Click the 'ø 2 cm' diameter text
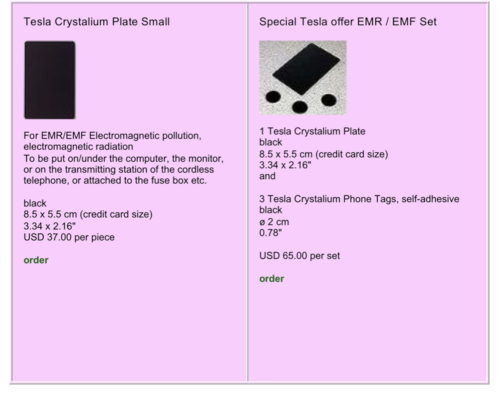The image size is (500, 400). [274, 222]
